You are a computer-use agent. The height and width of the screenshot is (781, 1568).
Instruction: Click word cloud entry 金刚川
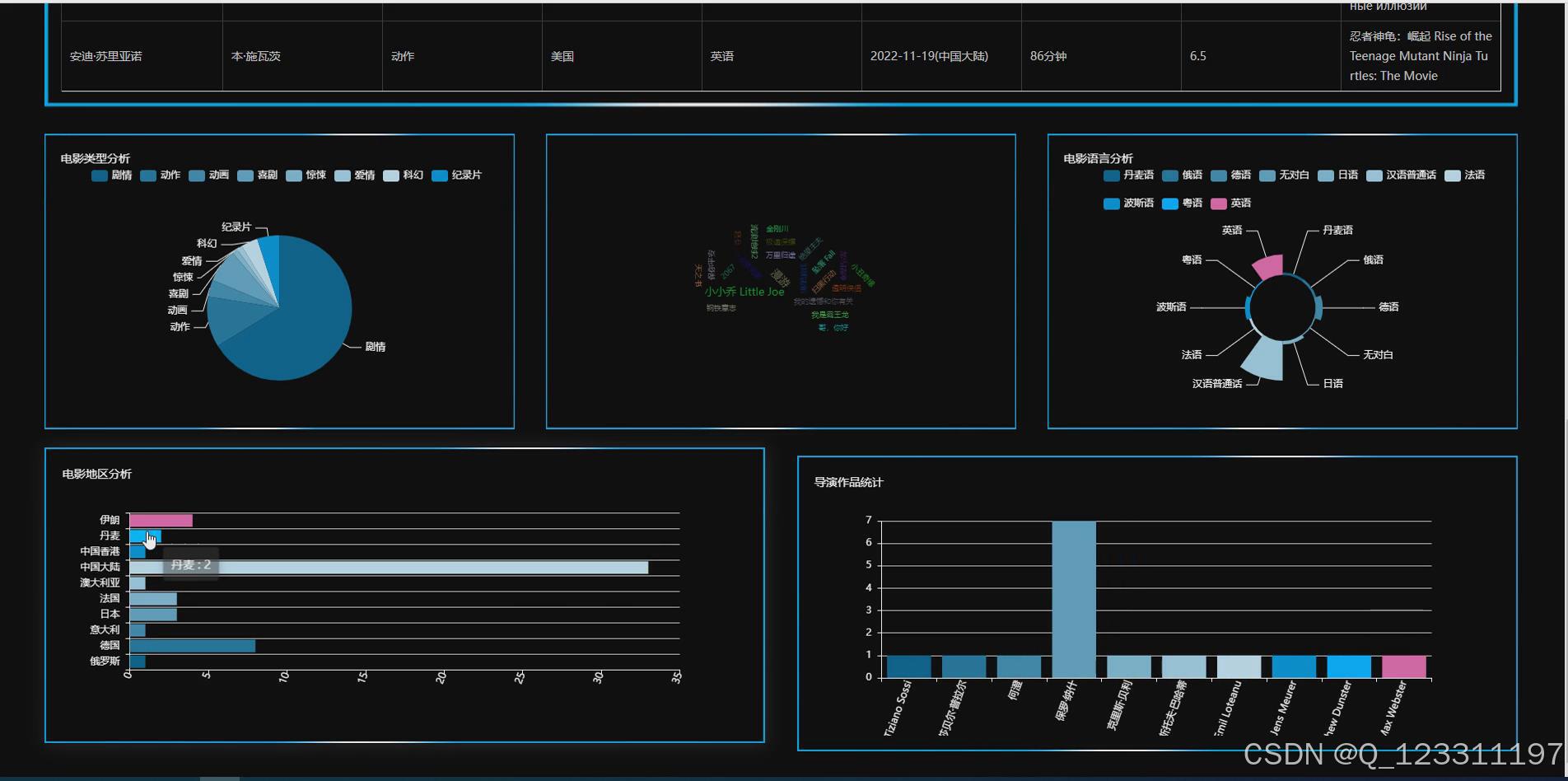tap(777, 229)
